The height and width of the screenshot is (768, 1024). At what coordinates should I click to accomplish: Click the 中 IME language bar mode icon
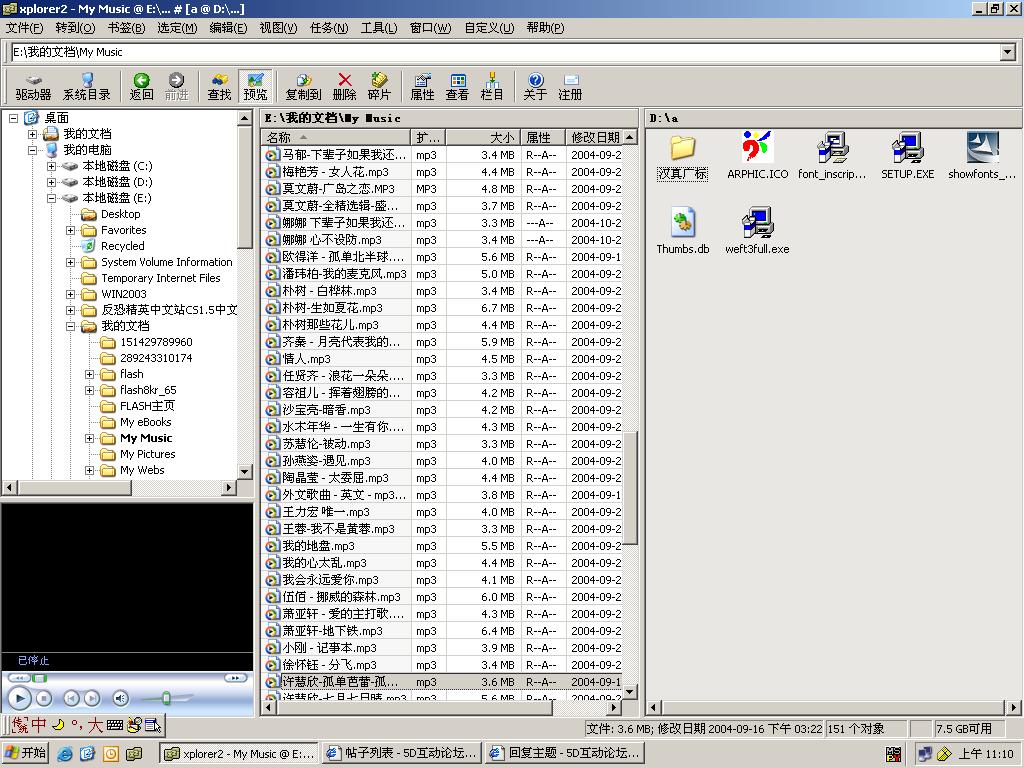39,725
